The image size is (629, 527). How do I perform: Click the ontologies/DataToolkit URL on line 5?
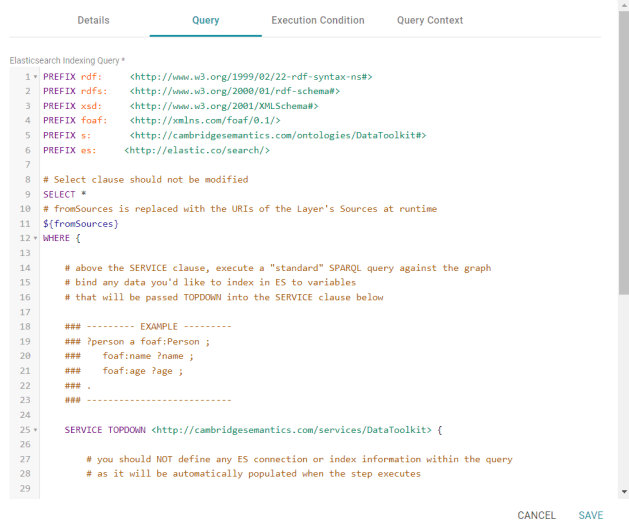point(278,135)
